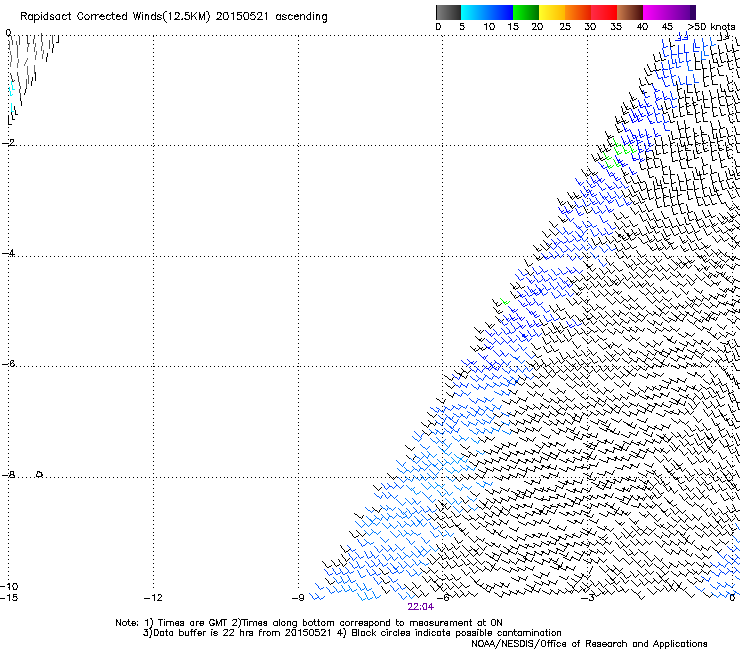The image size is (740, 650).
Task: Click the '-2' latitude axis label
Action: [x=8, y=143]
